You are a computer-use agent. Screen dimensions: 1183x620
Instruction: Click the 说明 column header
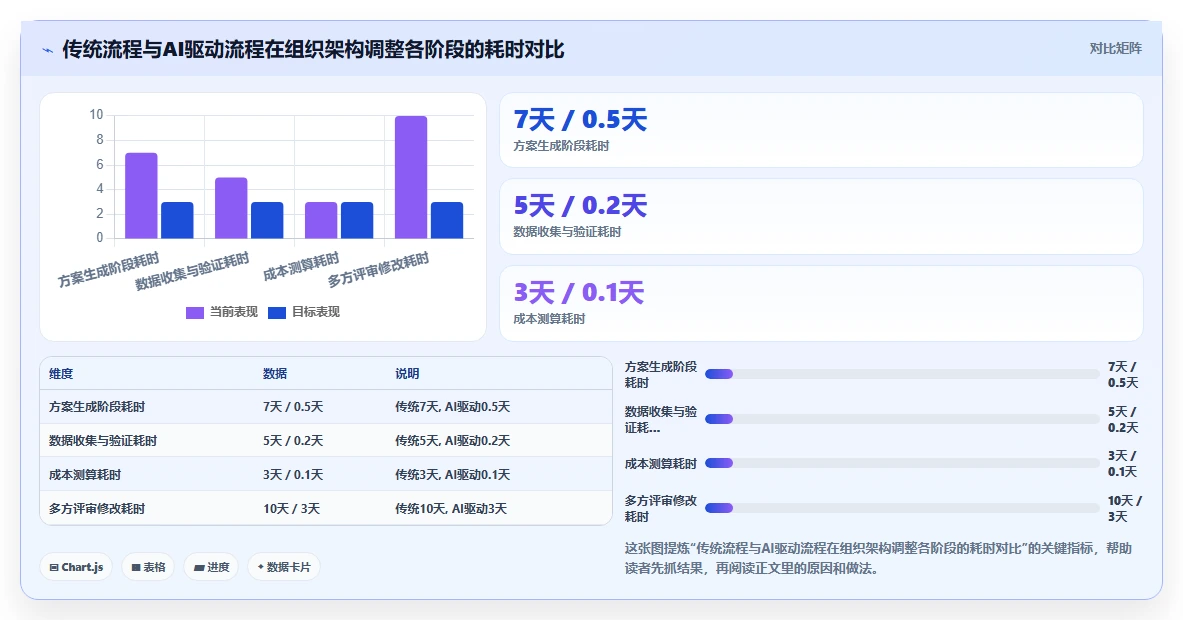point(407,373)
